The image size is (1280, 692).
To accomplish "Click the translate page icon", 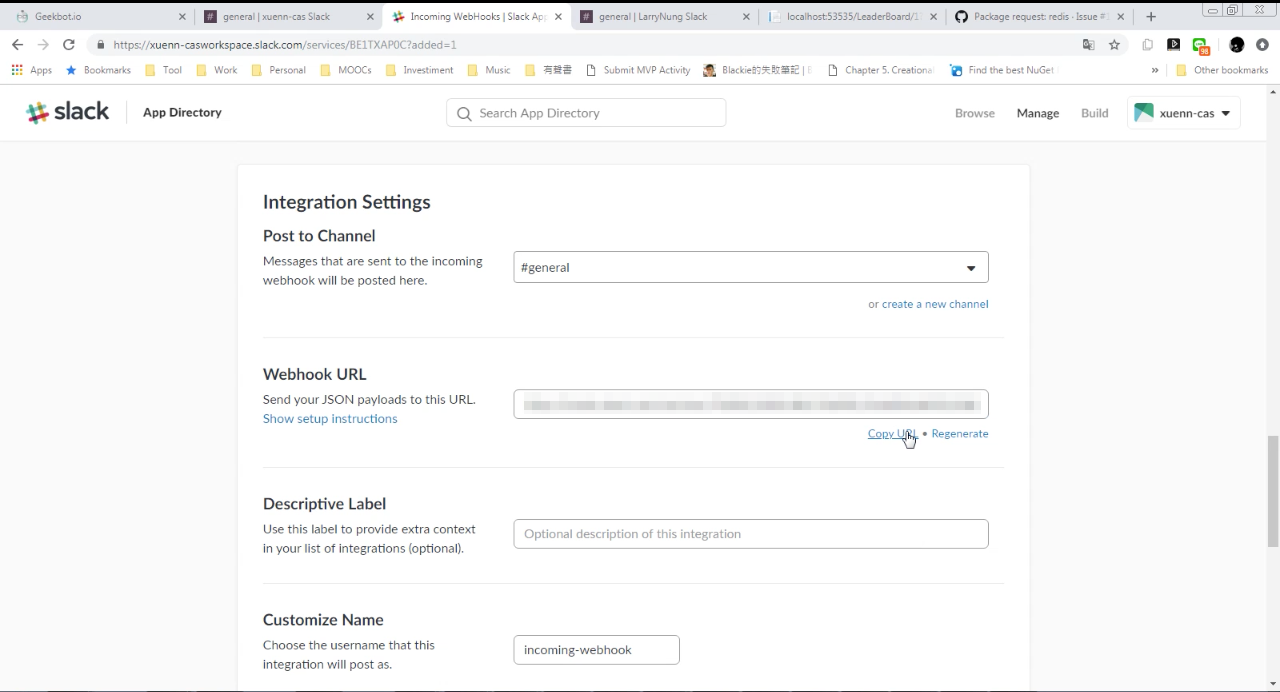I will pos(1088,45).
